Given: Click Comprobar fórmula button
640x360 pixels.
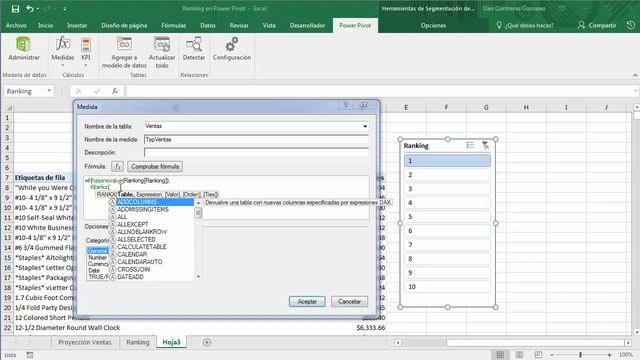Looking at the screenshot, I should point(155,167).
